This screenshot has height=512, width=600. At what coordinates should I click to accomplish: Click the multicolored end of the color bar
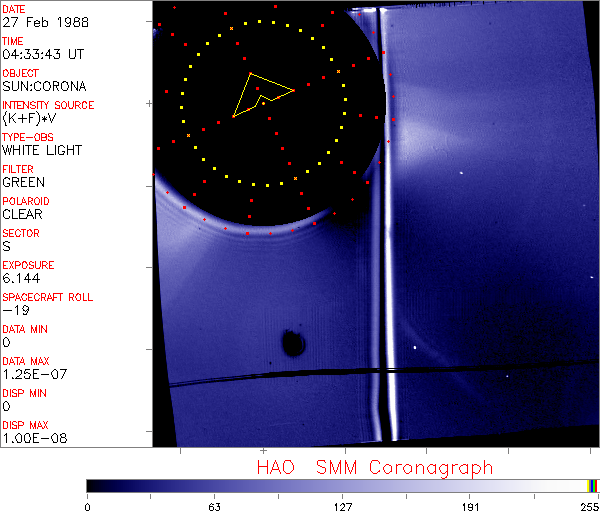click(x=593, y=485)
